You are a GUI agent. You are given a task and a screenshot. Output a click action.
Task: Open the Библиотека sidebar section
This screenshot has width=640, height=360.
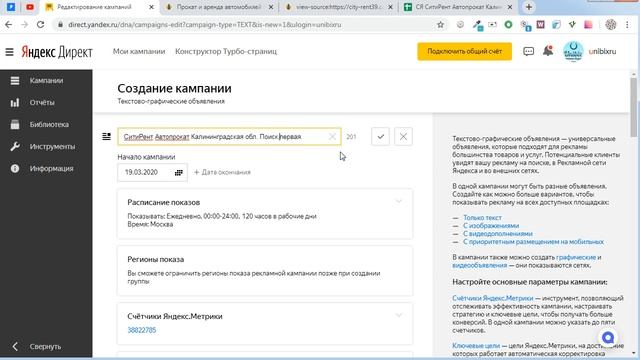46,124
